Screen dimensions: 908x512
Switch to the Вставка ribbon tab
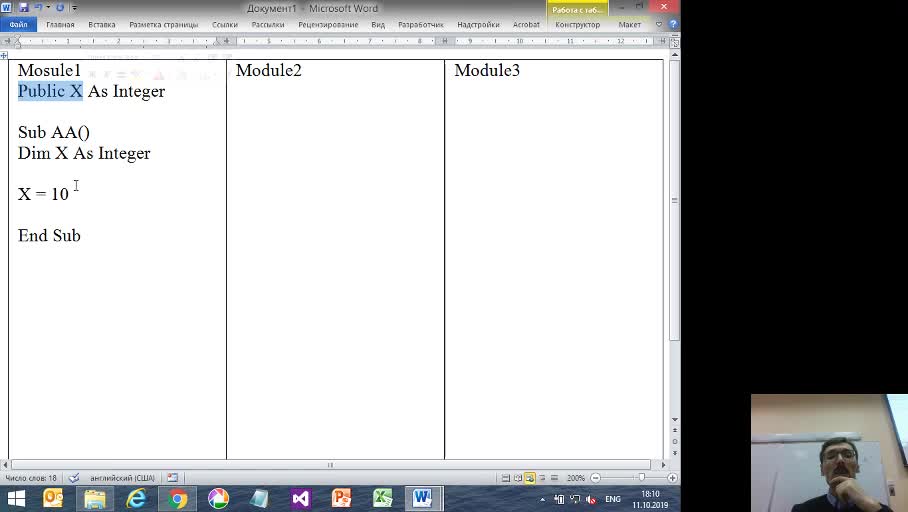click(x=102, y=24)
